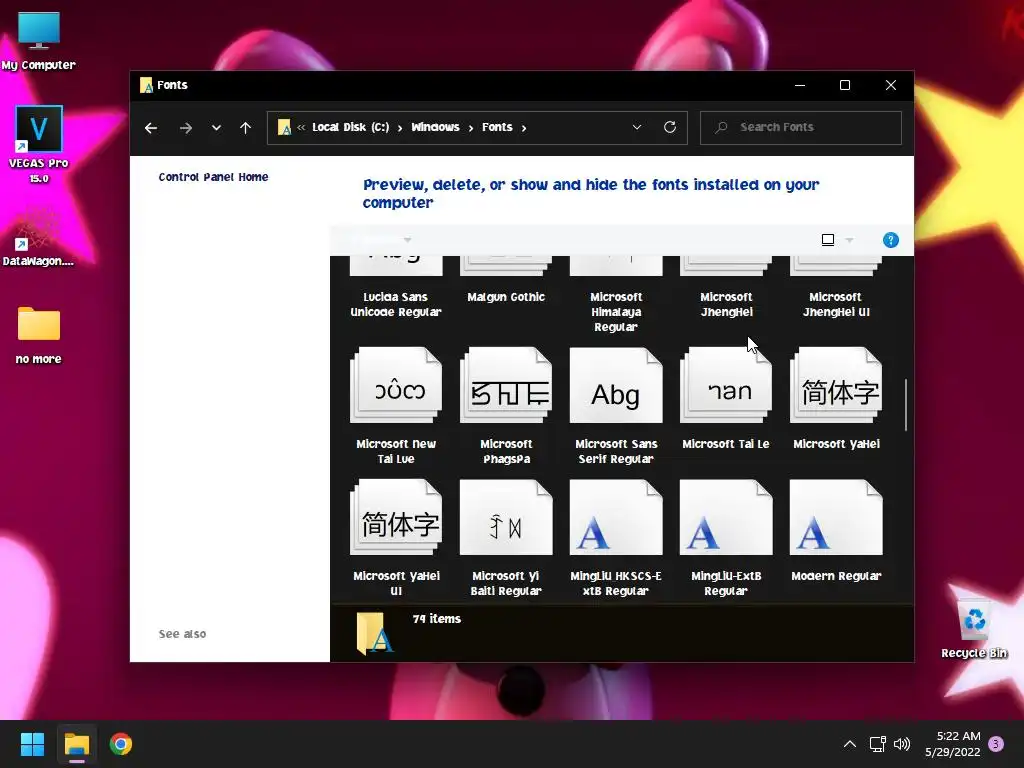1024x768 pixels.
Task: Click the Lucida Sans Unicode Regular label
Action: [396, 304]
